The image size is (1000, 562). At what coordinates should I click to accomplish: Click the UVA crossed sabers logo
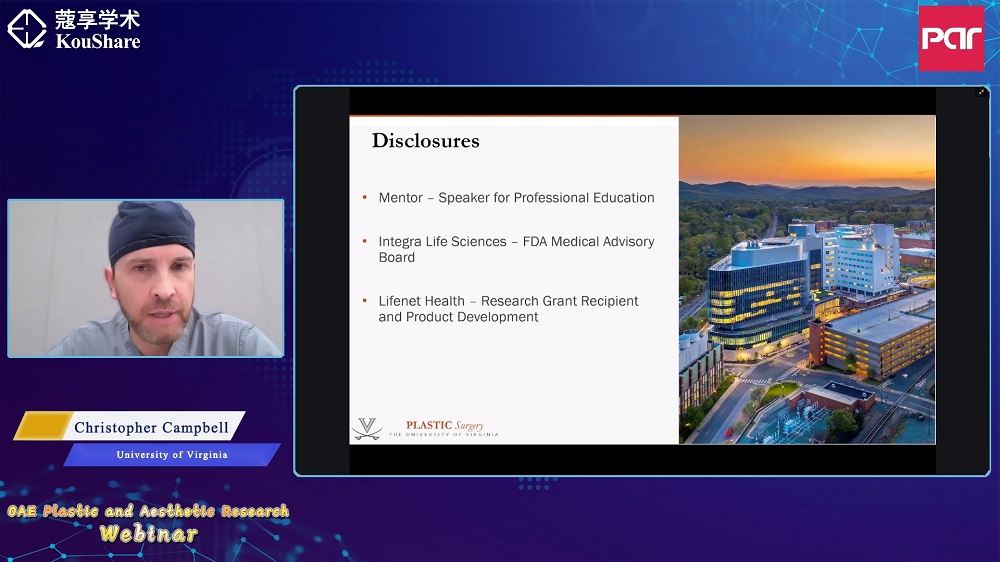pyautogui.click(x=366, y=427)
